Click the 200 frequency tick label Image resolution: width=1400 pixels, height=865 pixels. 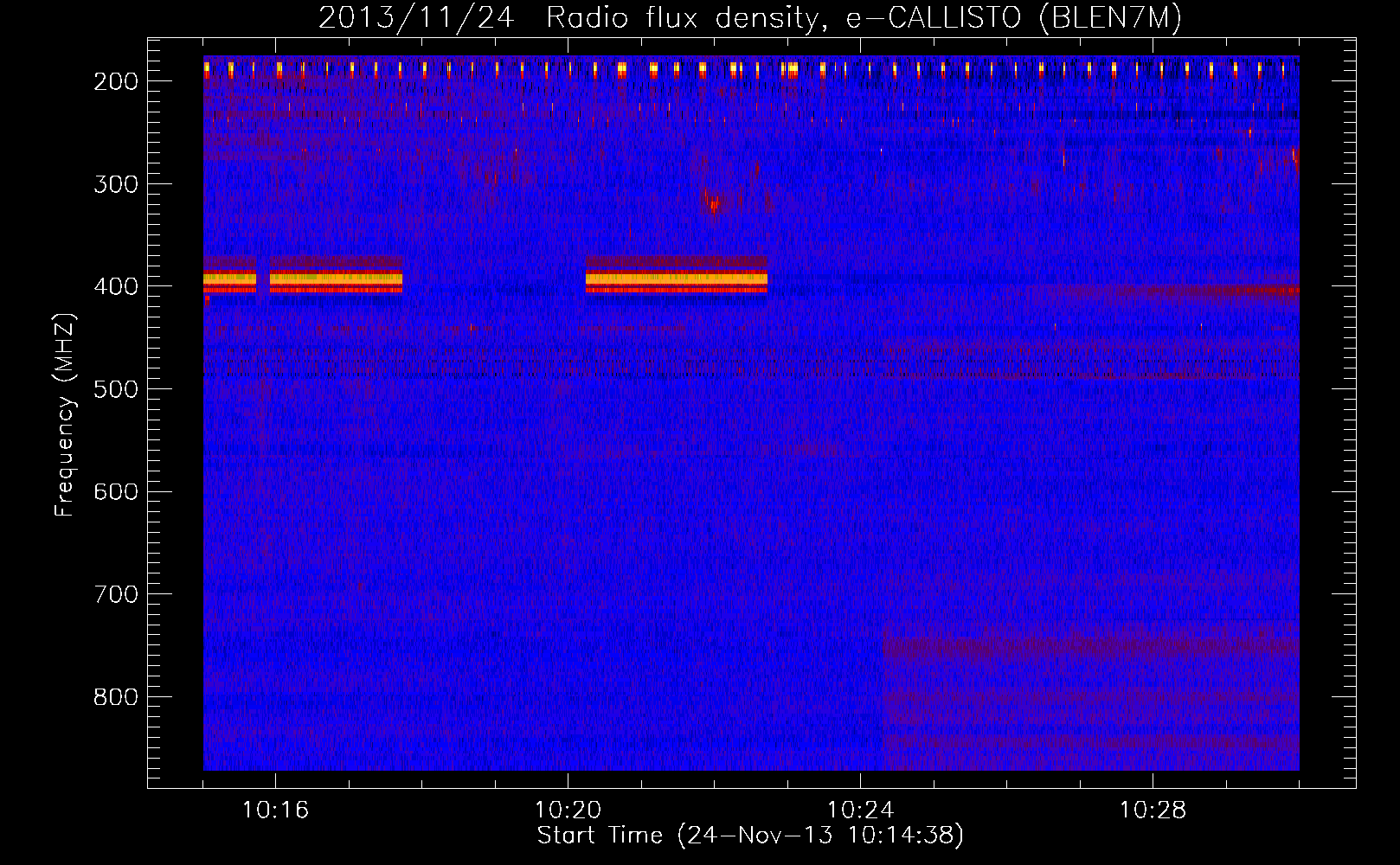point(116,81)
